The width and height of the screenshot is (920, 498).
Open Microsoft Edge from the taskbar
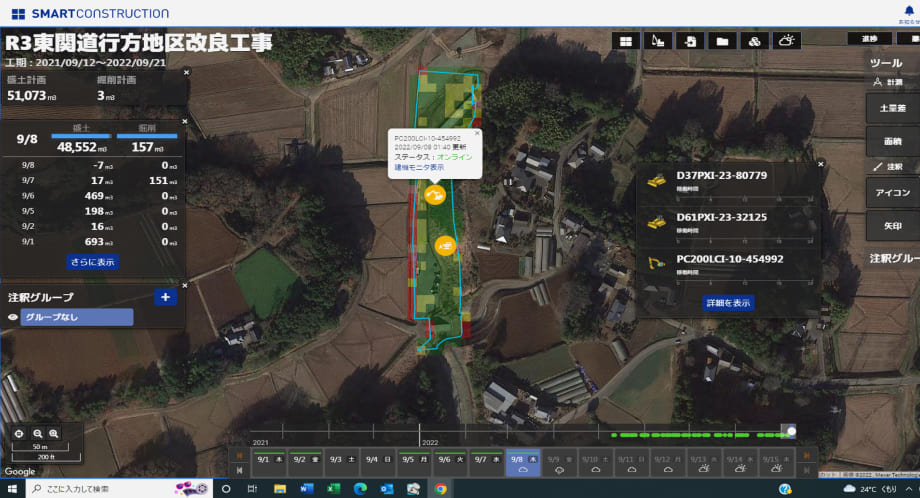tap(360, 489)
